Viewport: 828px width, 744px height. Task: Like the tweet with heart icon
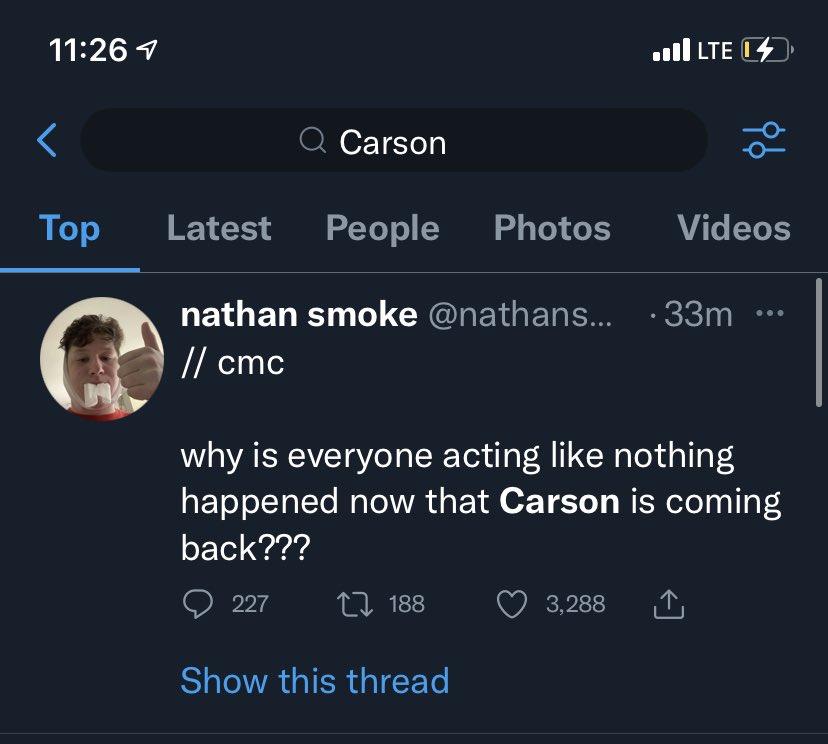(x=512, y=603)
